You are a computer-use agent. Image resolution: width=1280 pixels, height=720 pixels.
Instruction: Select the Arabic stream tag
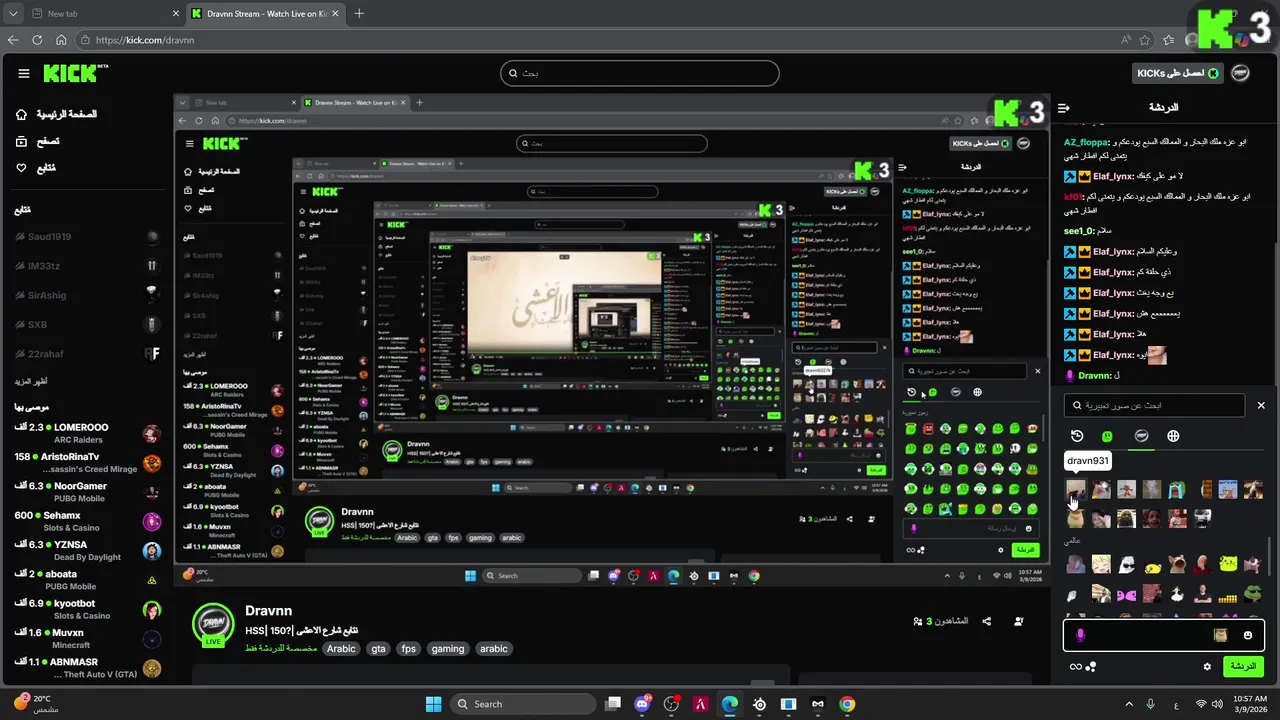click(341, 649)
